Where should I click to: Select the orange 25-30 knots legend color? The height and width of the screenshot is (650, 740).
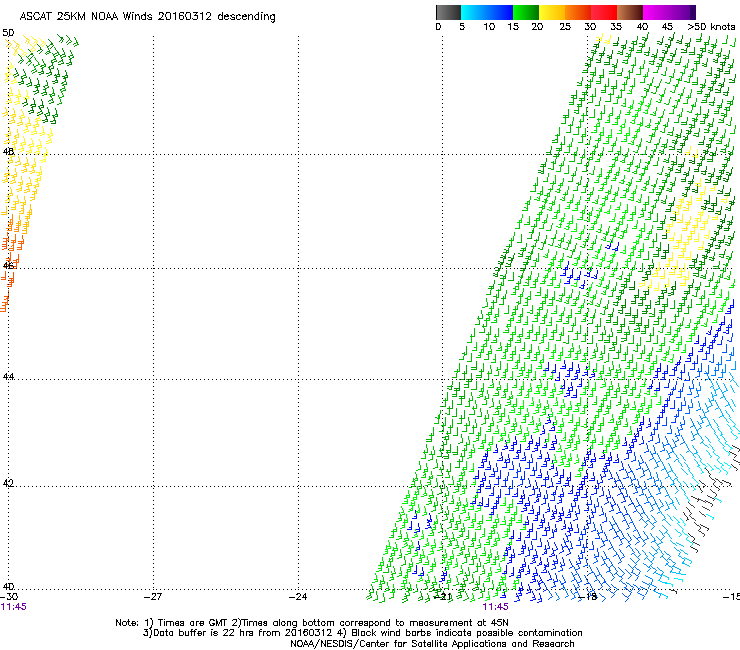[578, 12]
